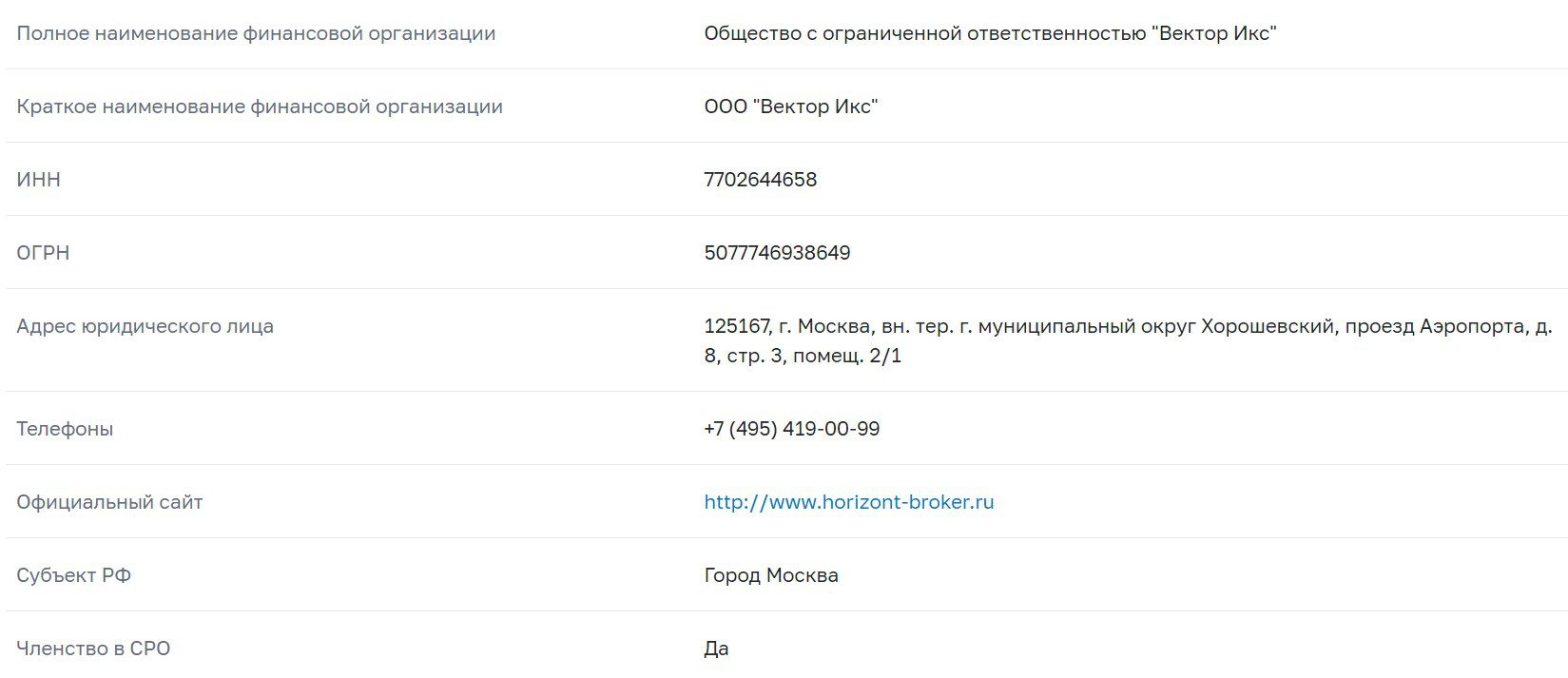The image size is (1568, 678).
Task: Click the OGRN number 5077746938649
Action: click(777, 253)
